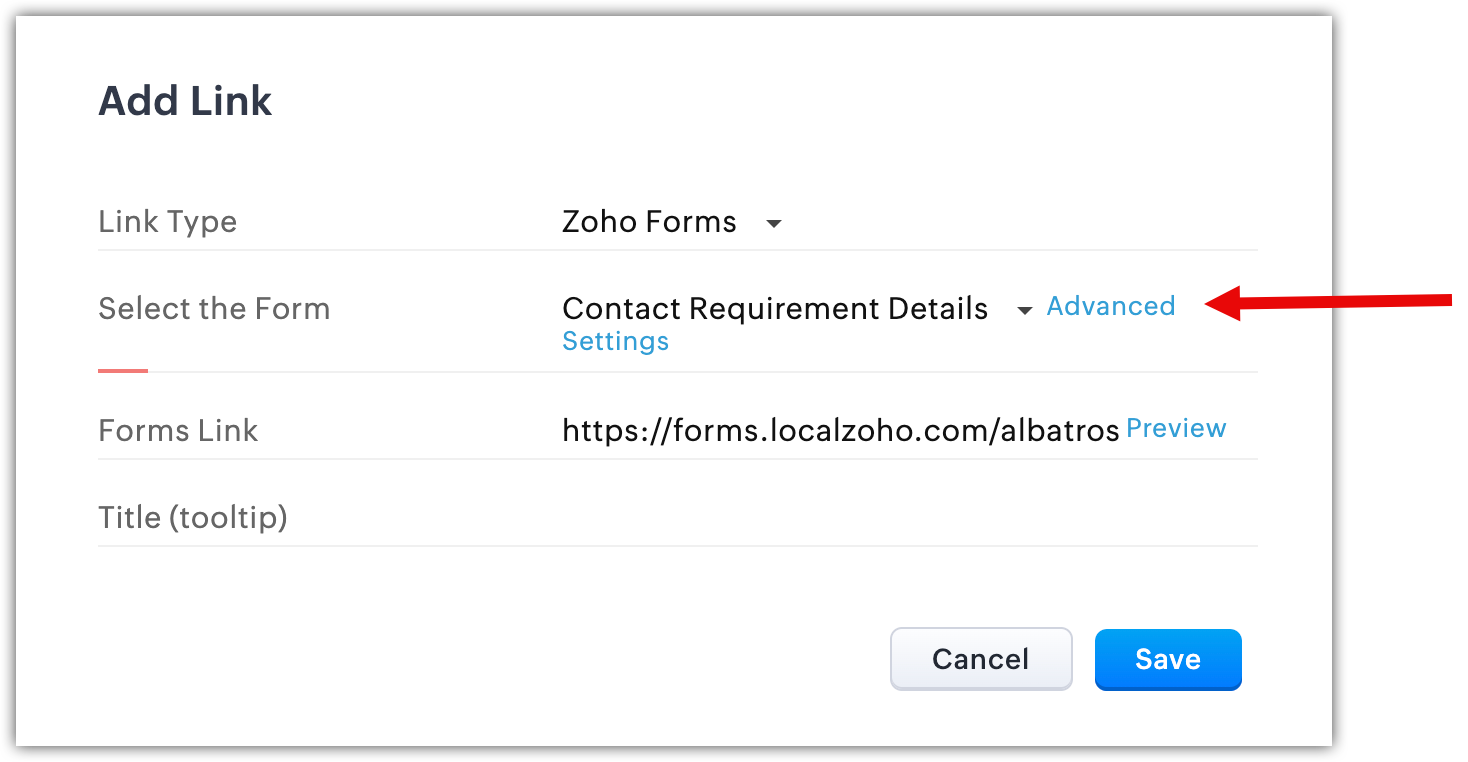
Task: Open the Link Type dropdown arrow
Action: pos(773,224)
